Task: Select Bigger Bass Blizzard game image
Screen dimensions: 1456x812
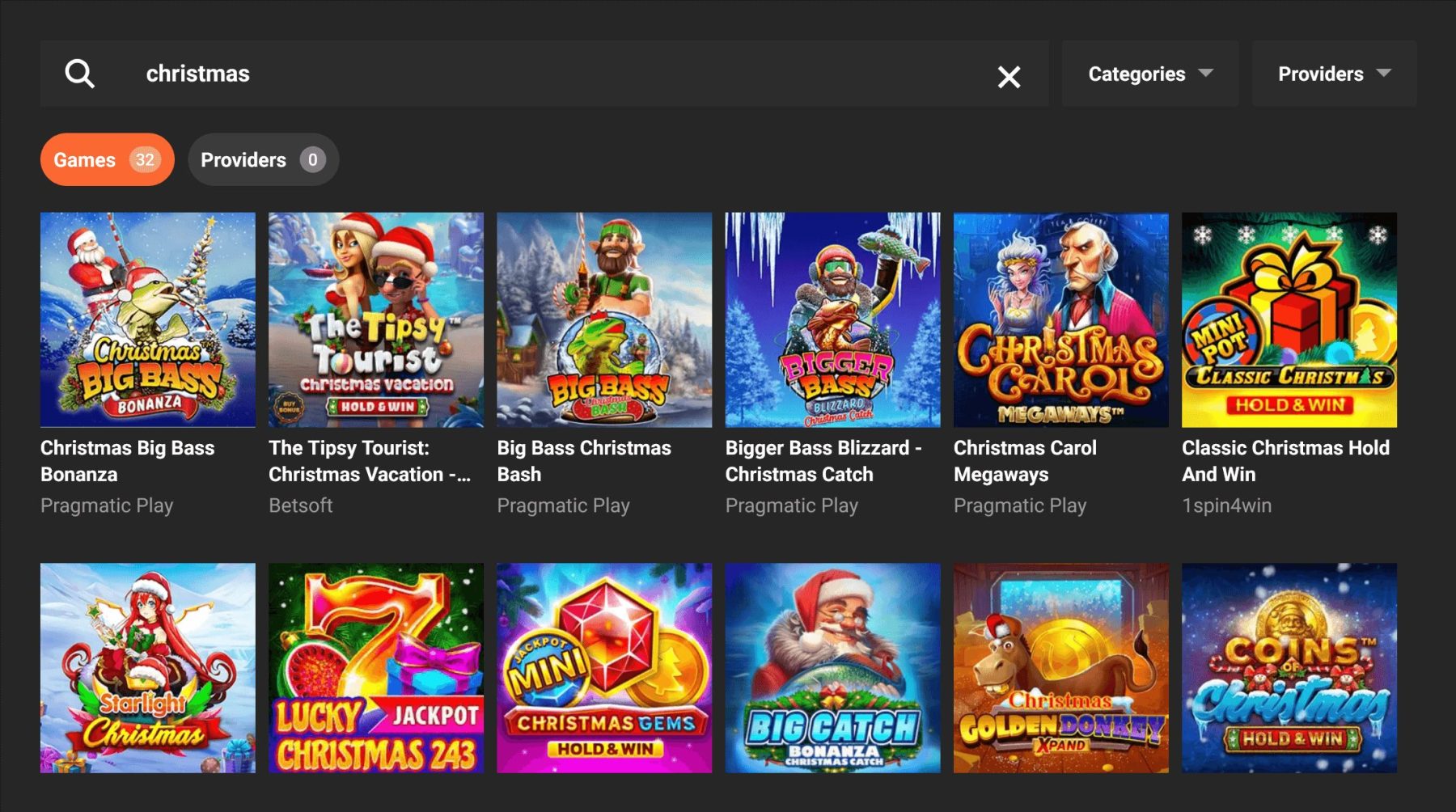Action: tap(832, 319)
